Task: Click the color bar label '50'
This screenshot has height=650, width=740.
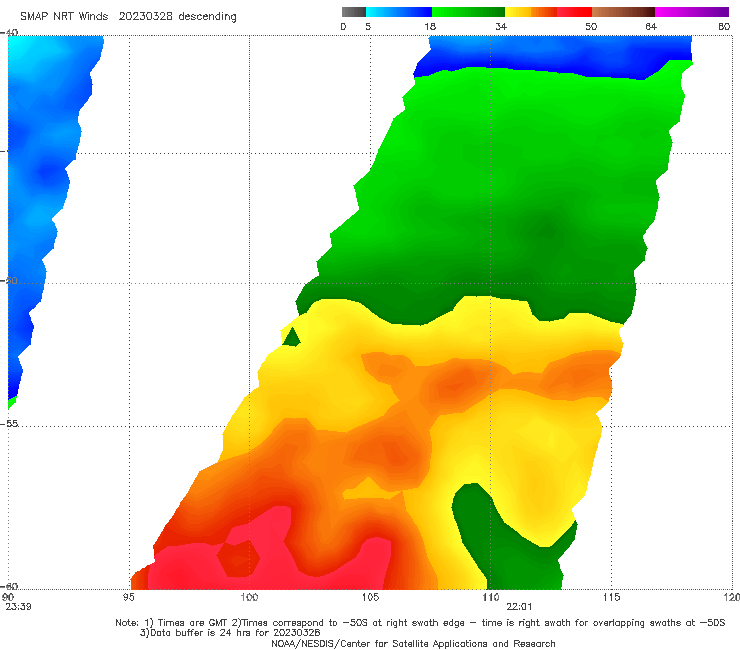Action: pos(591,27)
